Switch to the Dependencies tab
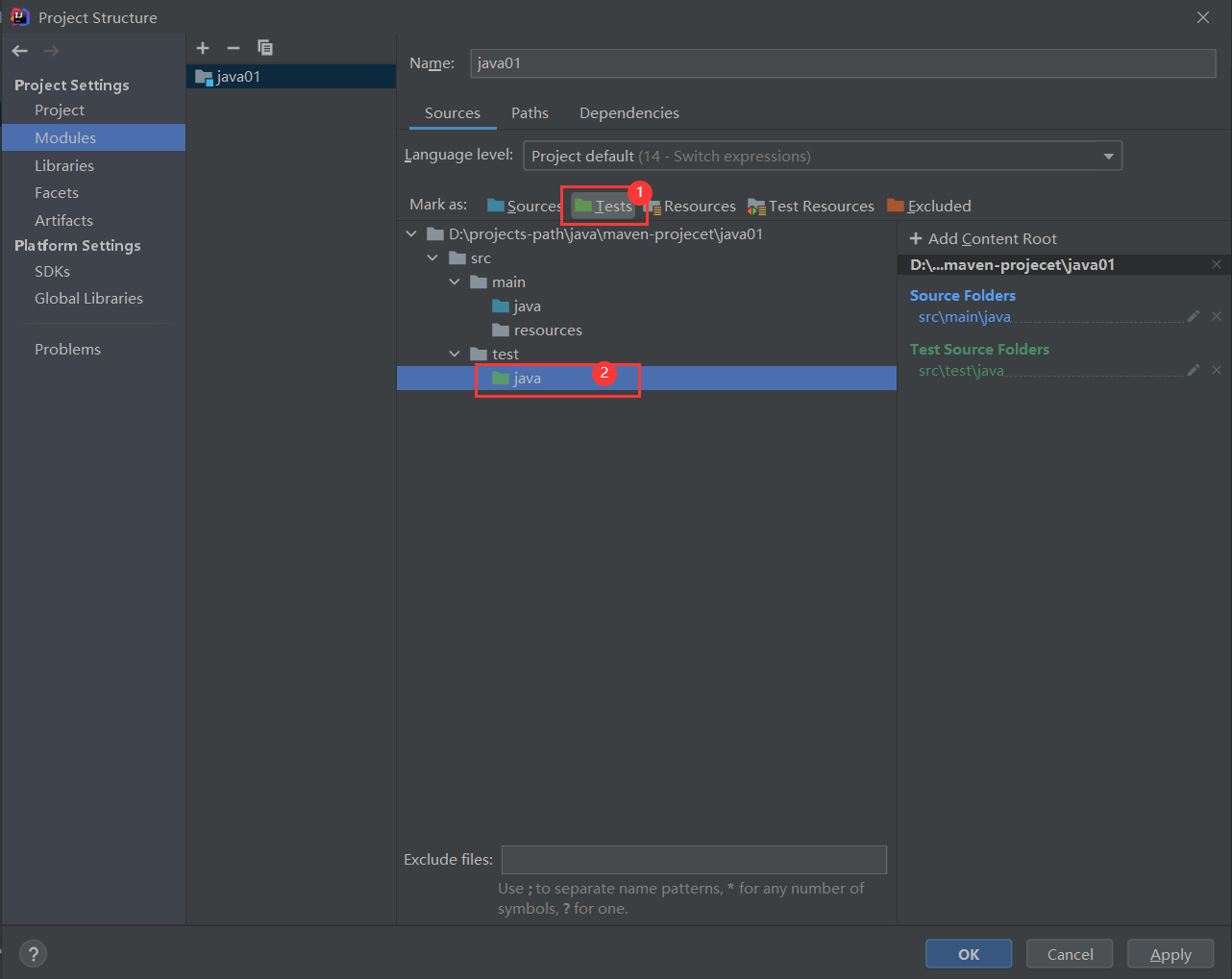This screenshot has width=1232, height=979. pos(629,113)
